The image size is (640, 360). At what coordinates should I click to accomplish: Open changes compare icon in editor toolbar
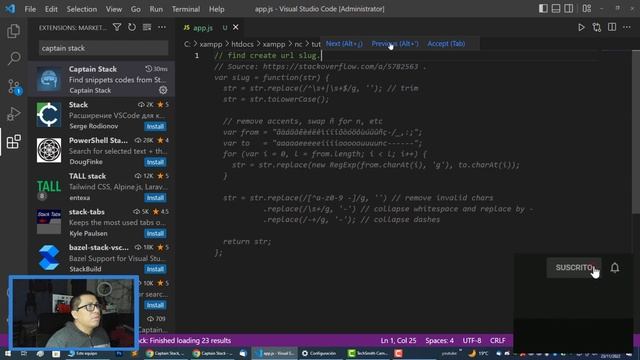click(x=597, y=27)
